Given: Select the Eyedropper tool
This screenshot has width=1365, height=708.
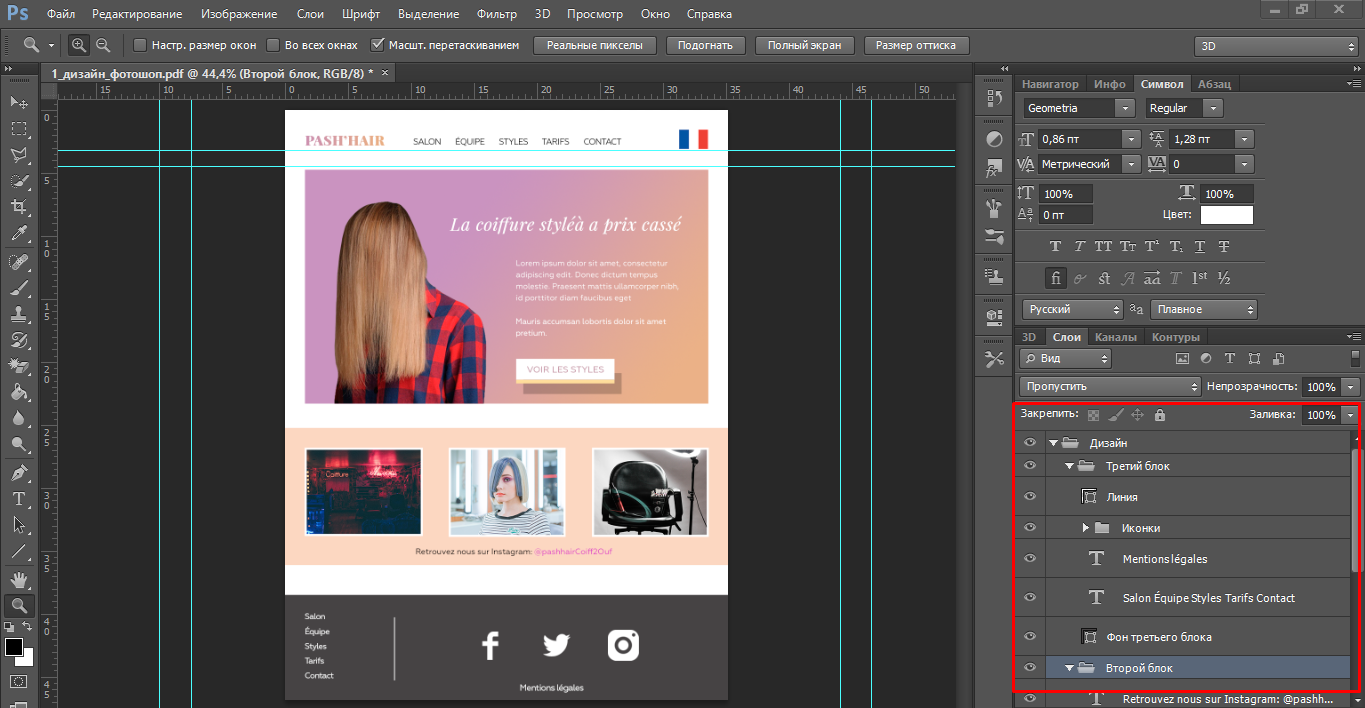Looking at the screenshot, I should coord(18,234).
